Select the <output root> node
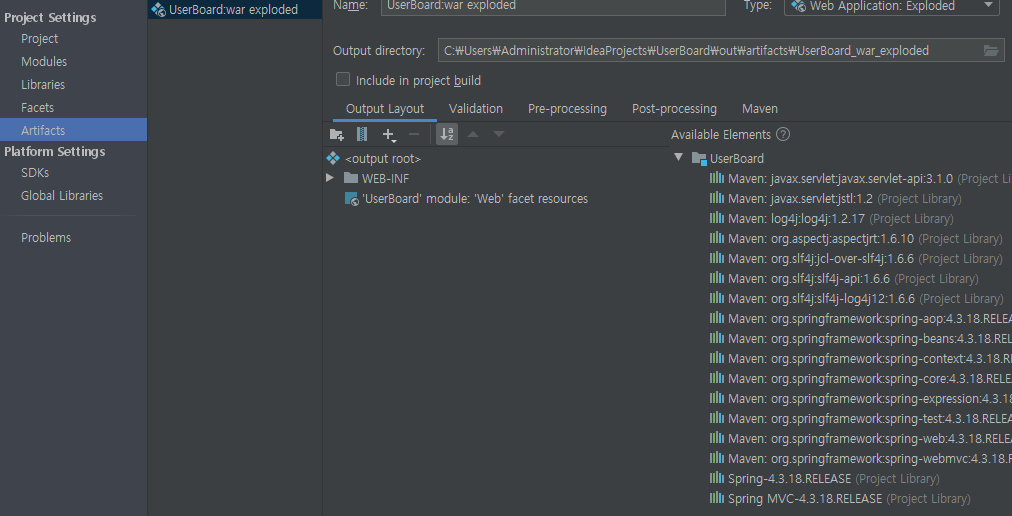Image resolution: width=1012 pixels, height=516 pixels. (x=383, y=158)
